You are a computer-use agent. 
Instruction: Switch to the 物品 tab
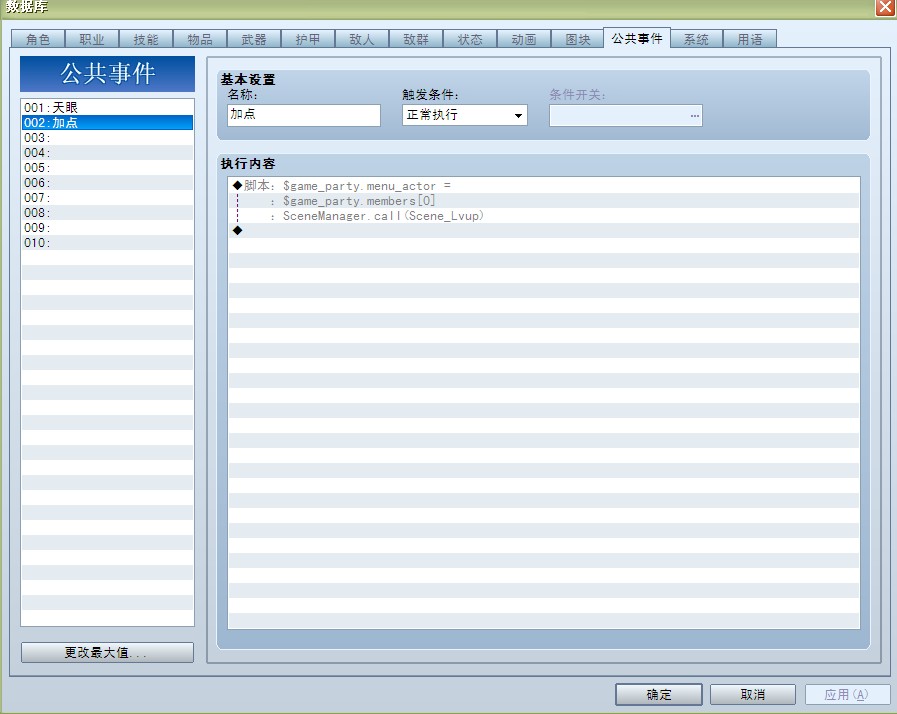tap(200, 39)
